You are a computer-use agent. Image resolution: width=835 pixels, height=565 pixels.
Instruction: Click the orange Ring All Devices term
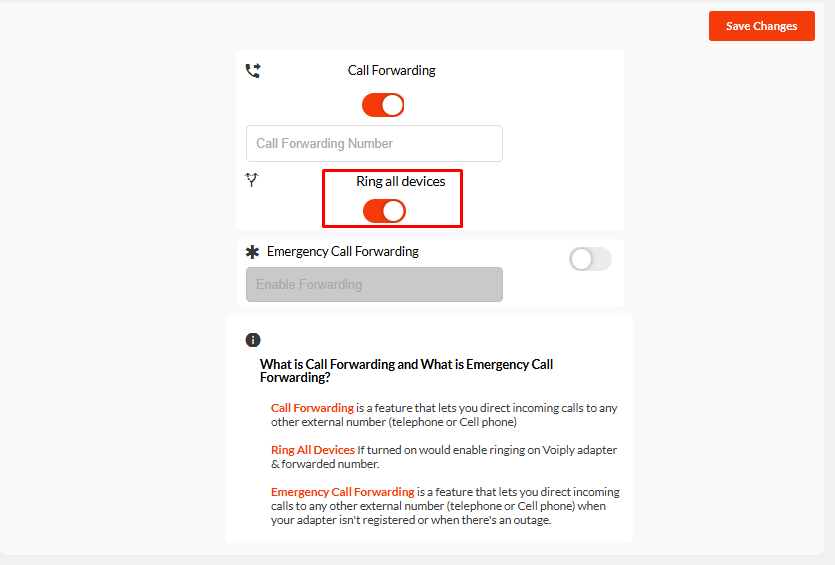(313, 450)
